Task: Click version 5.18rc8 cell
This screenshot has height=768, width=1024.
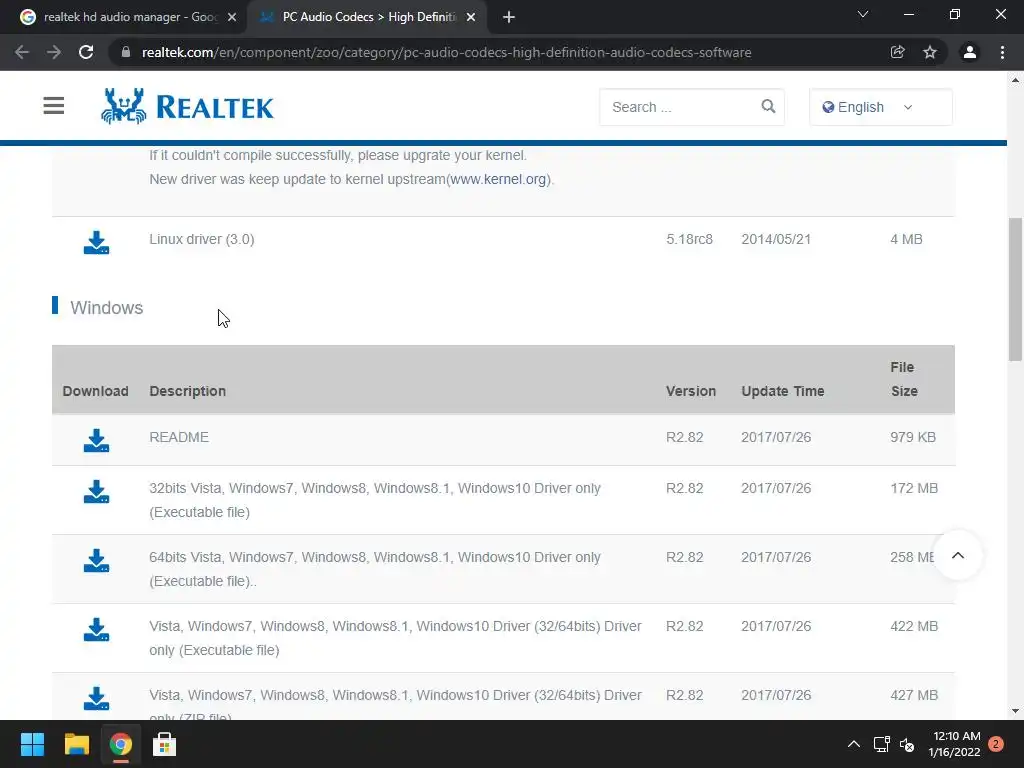Action: coord(690,239)
